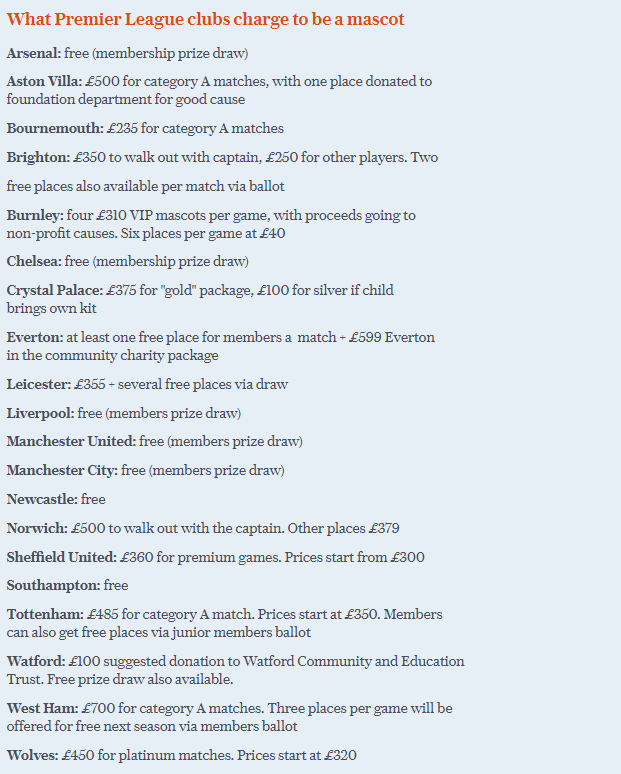Click the Everton club name

[x=35, y=338]
